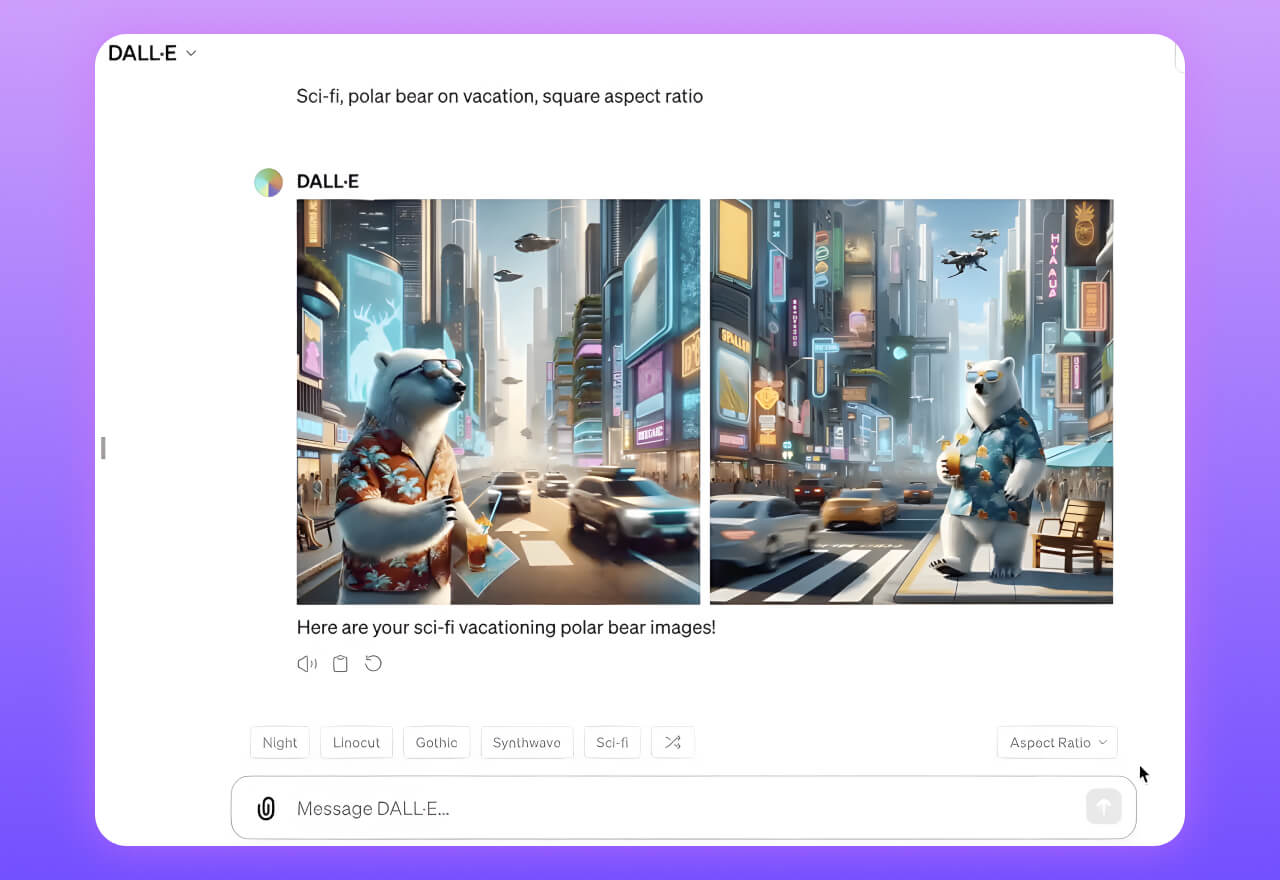
Task: Apply the Sci-fi style suggestion
Action: [612, 742]
